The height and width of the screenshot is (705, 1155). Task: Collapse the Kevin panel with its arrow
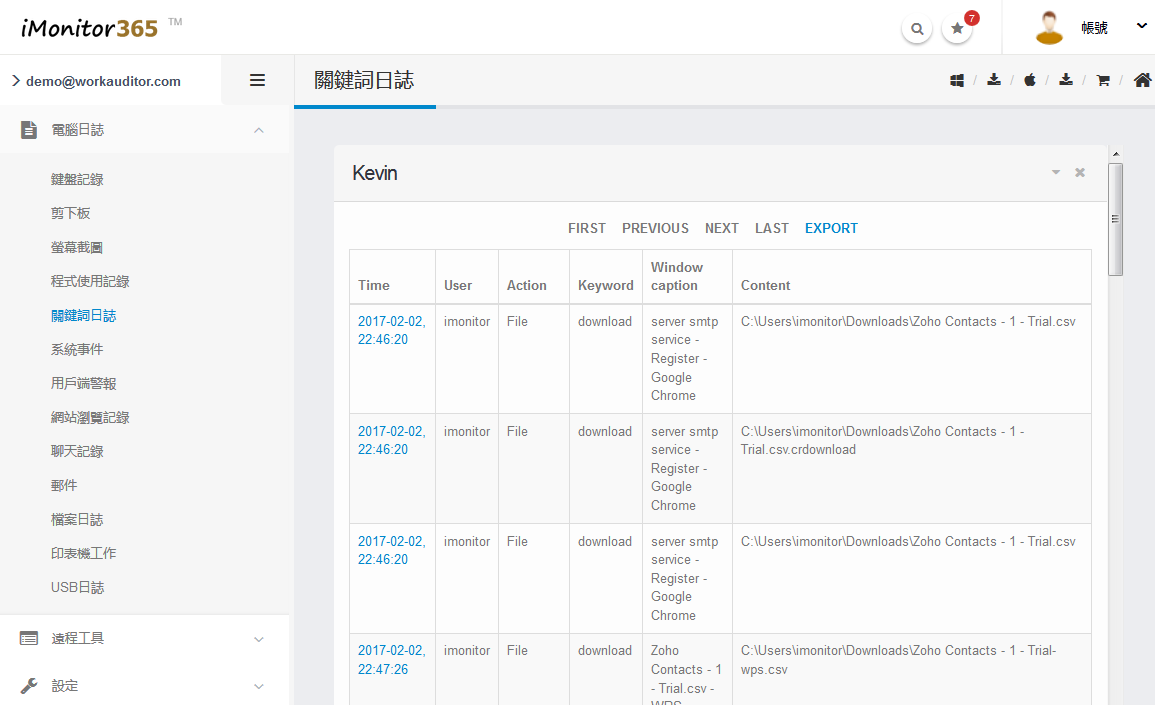point(1055,173)
